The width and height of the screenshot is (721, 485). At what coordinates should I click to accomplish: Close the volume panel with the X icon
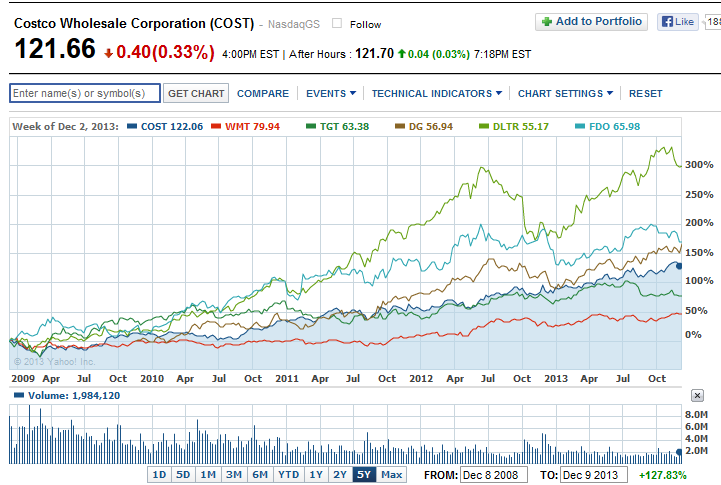tap(697, 395)
